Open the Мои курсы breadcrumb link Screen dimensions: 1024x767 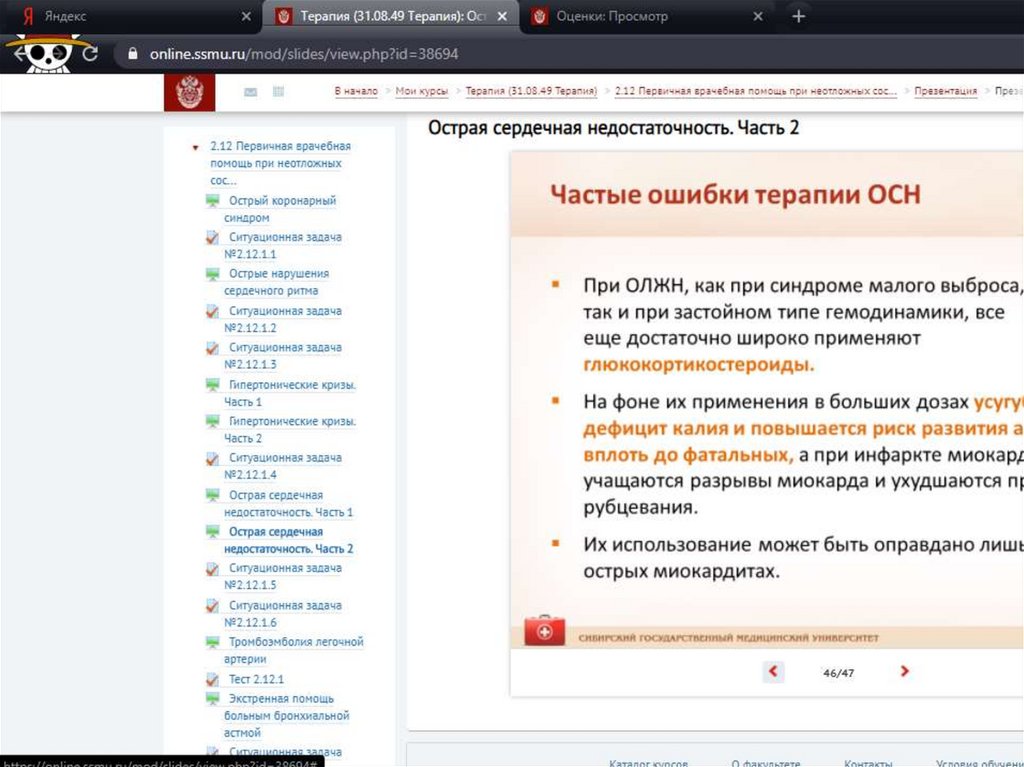coord(422,91)
